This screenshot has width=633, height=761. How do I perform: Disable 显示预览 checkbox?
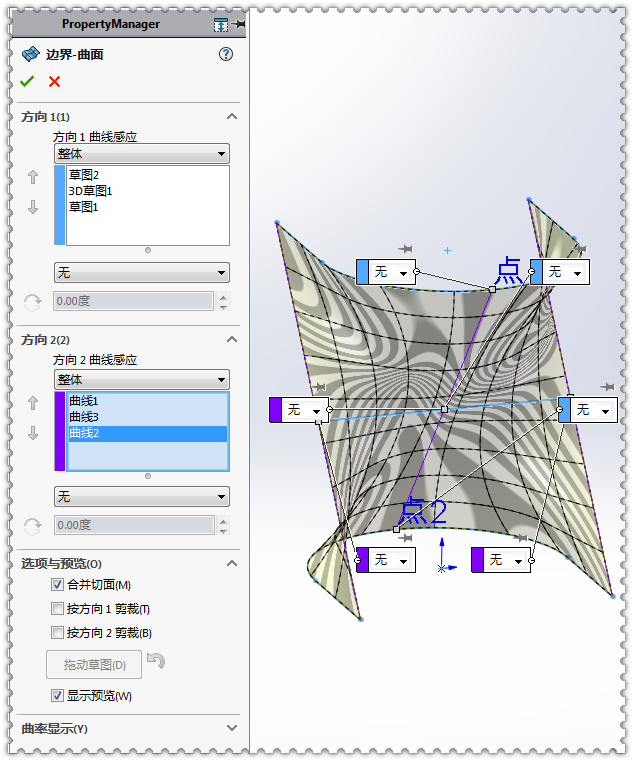pos(57,696)
